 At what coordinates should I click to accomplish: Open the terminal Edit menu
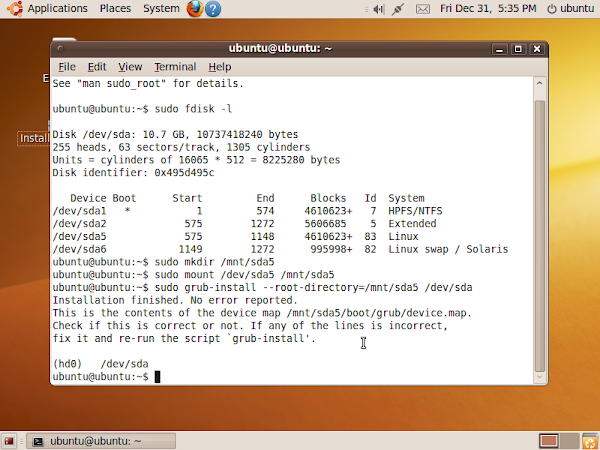coord(97,67)
